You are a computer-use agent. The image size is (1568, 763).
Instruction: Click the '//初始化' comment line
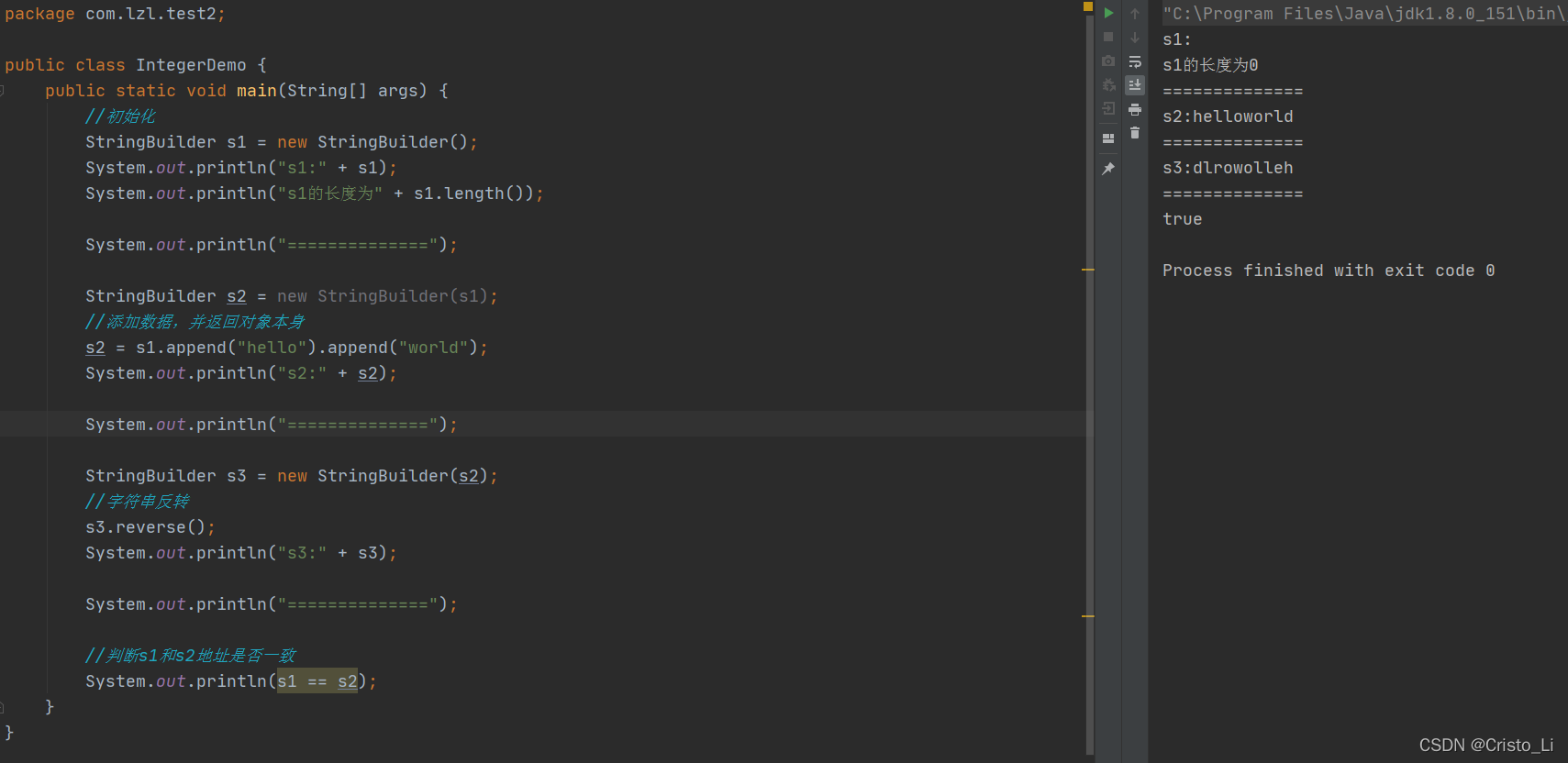pyautogui.click(x=120, y=116)
